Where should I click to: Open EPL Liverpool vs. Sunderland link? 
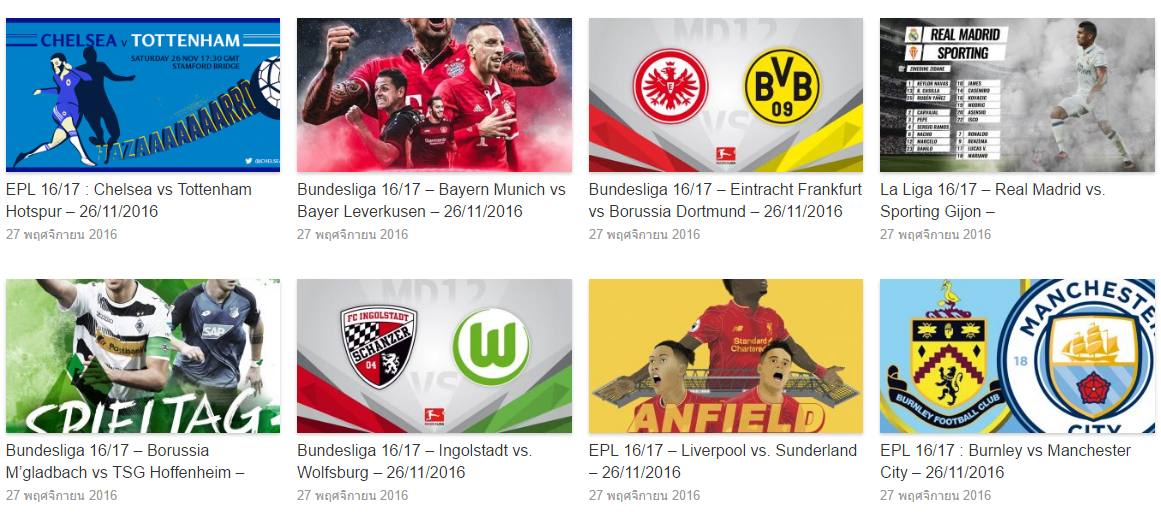coord(723,461)
